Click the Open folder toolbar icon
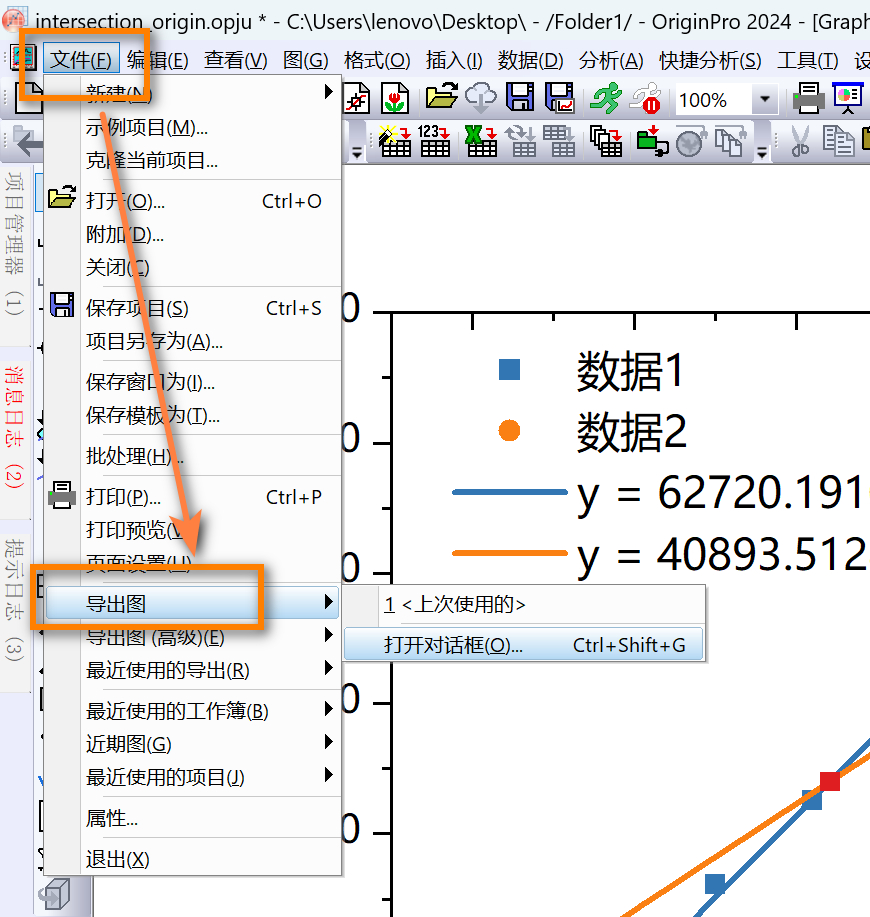This screenshot has width=870, height=917. [441, 98]
